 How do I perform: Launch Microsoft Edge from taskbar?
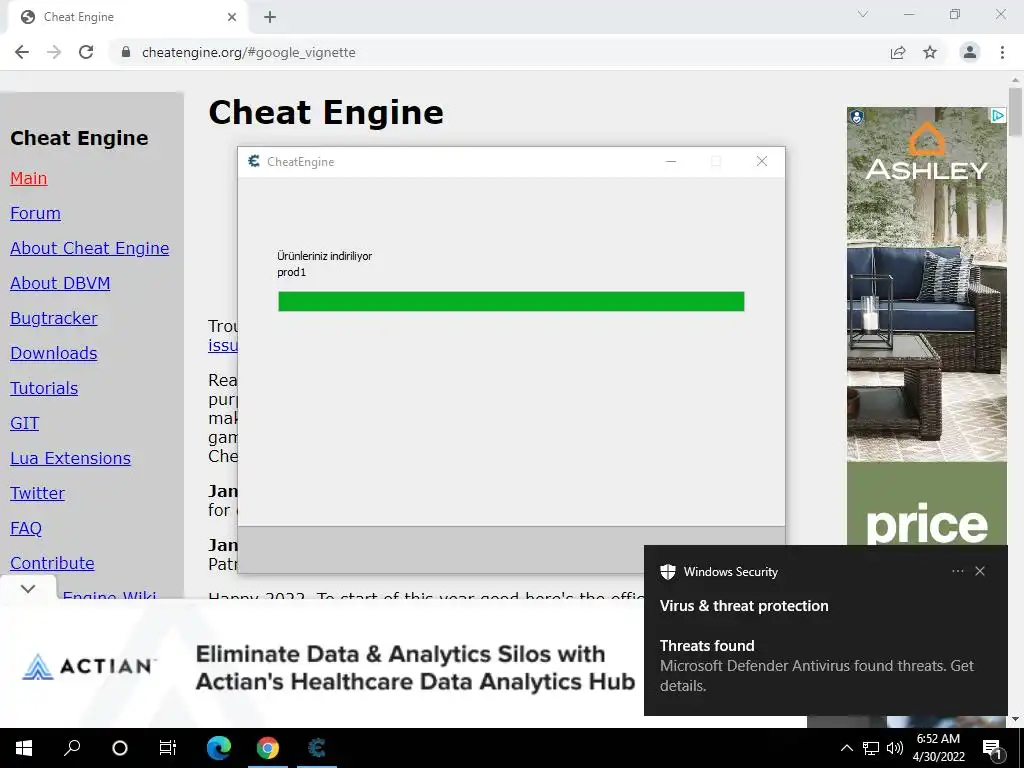(x=219, y=748)
